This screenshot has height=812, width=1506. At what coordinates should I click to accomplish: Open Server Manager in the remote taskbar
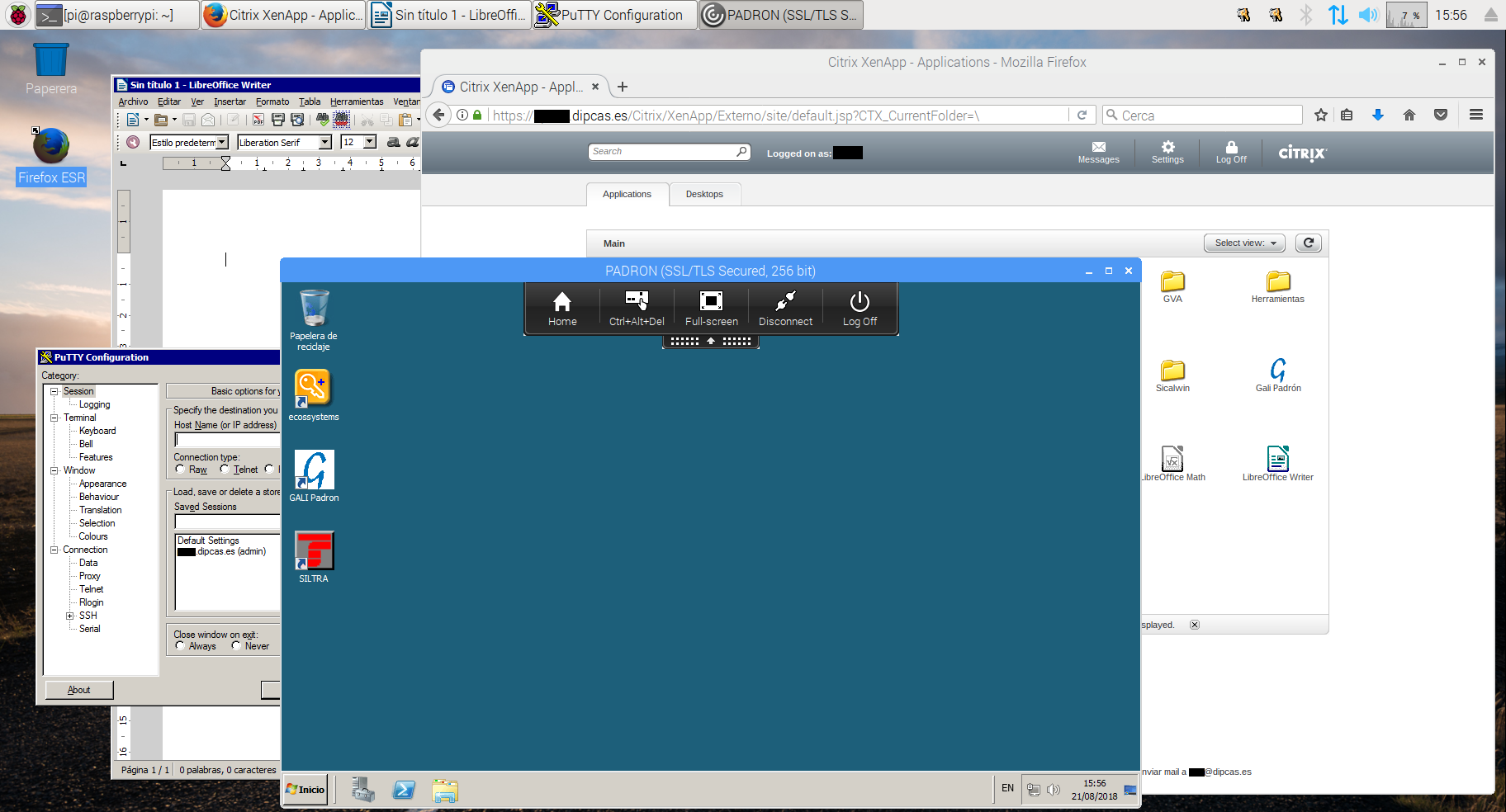pyautogui.click(x=362, y=790)
